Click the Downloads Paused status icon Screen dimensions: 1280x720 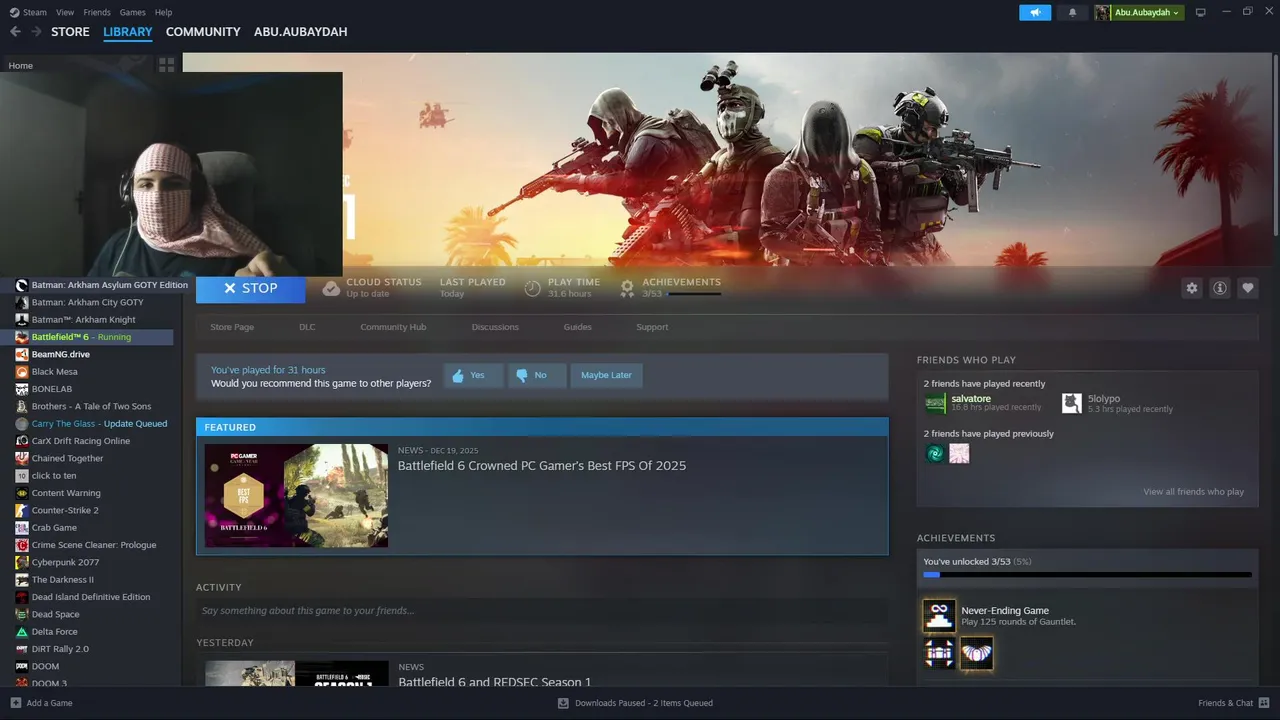[x=564, y=703]
